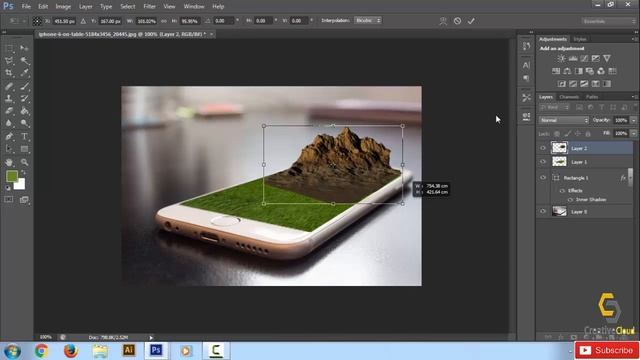Add a Color Balance adjustment

click(567, 71)
